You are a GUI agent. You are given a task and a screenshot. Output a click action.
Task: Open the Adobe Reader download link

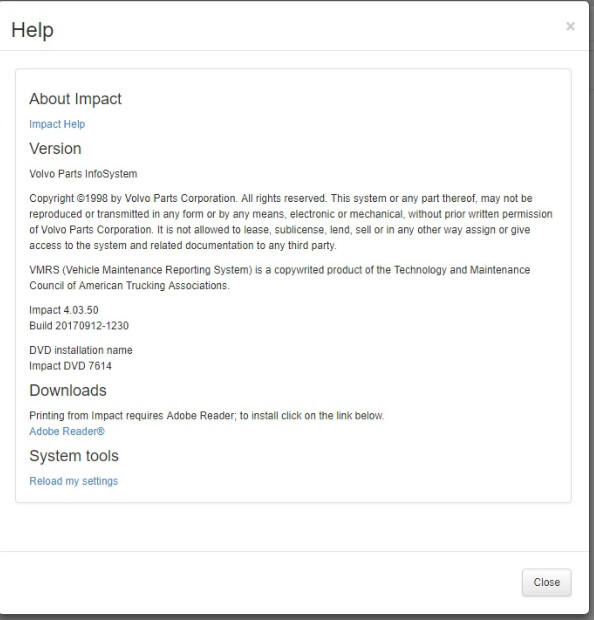[x=67, y=431]
